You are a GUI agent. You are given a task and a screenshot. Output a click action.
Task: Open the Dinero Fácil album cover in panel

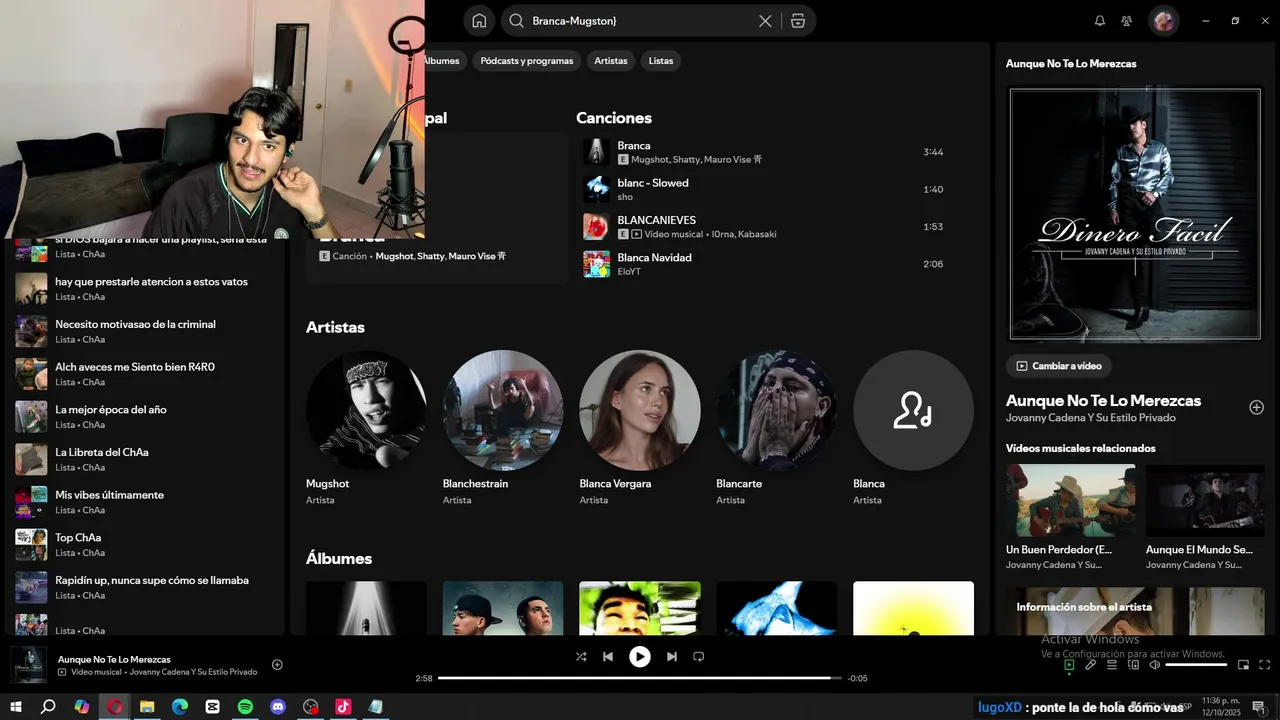point(1135,214)
